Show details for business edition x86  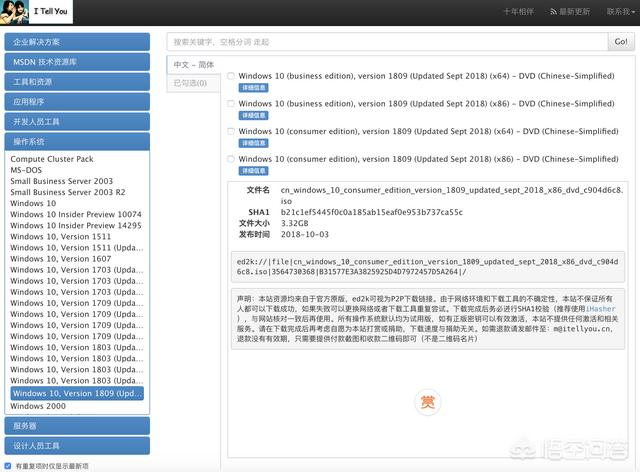coord(253,116)
